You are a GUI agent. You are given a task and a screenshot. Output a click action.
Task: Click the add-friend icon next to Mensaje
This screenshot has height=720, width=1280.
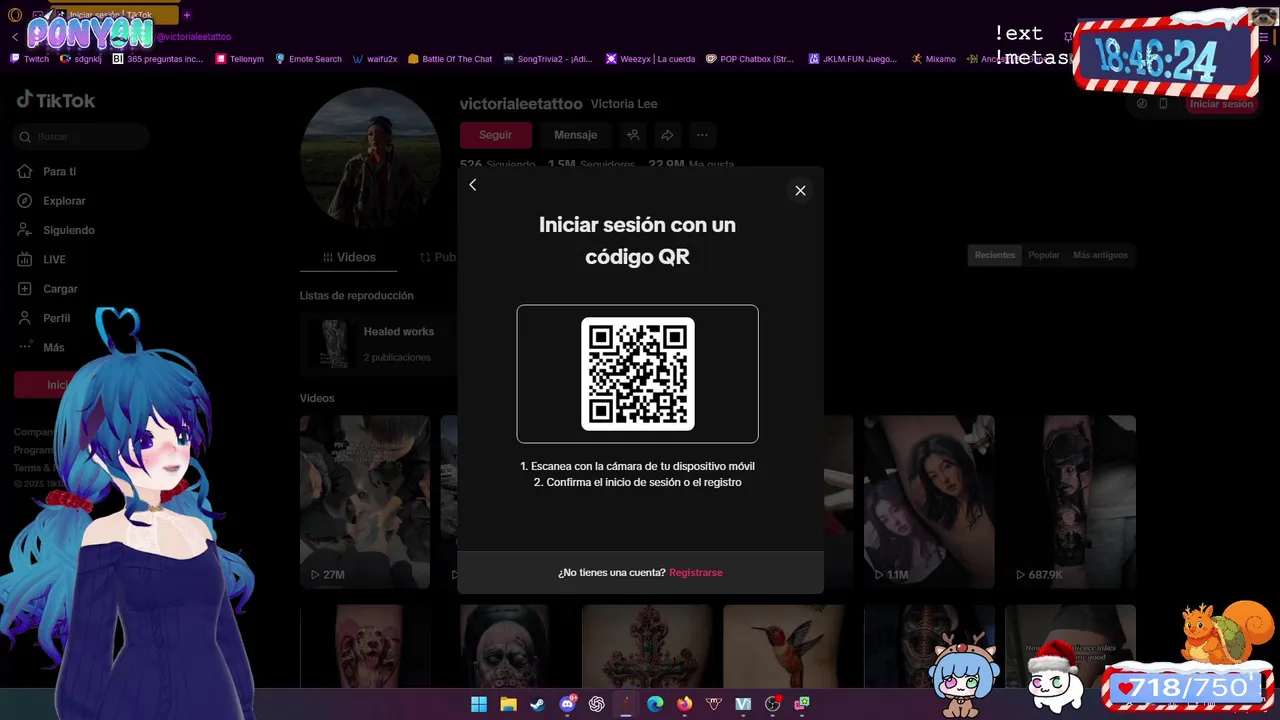(632, 135)
